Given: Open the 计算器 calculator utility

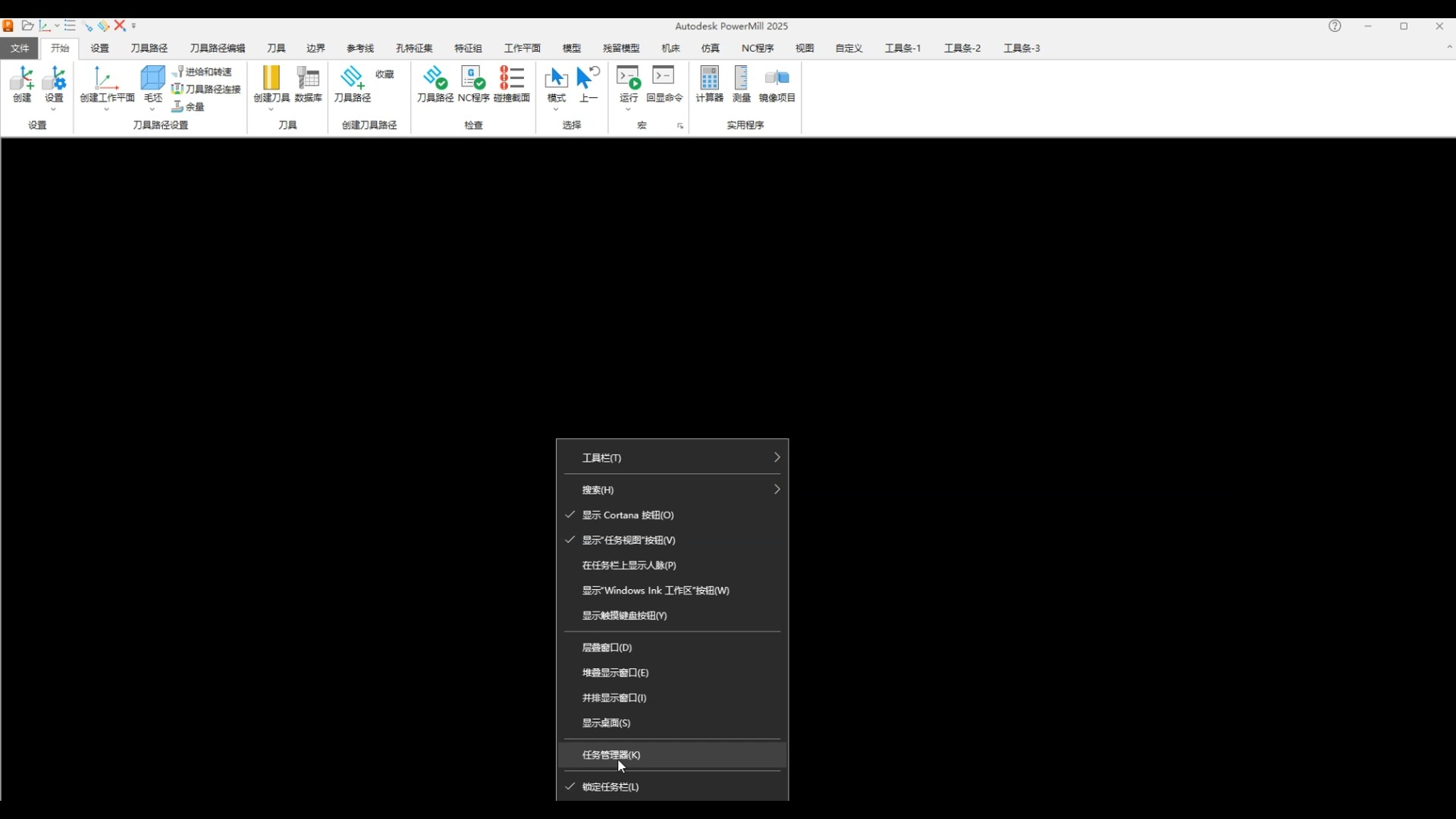Looking at the screenshot, I should [x=709, y=79].
